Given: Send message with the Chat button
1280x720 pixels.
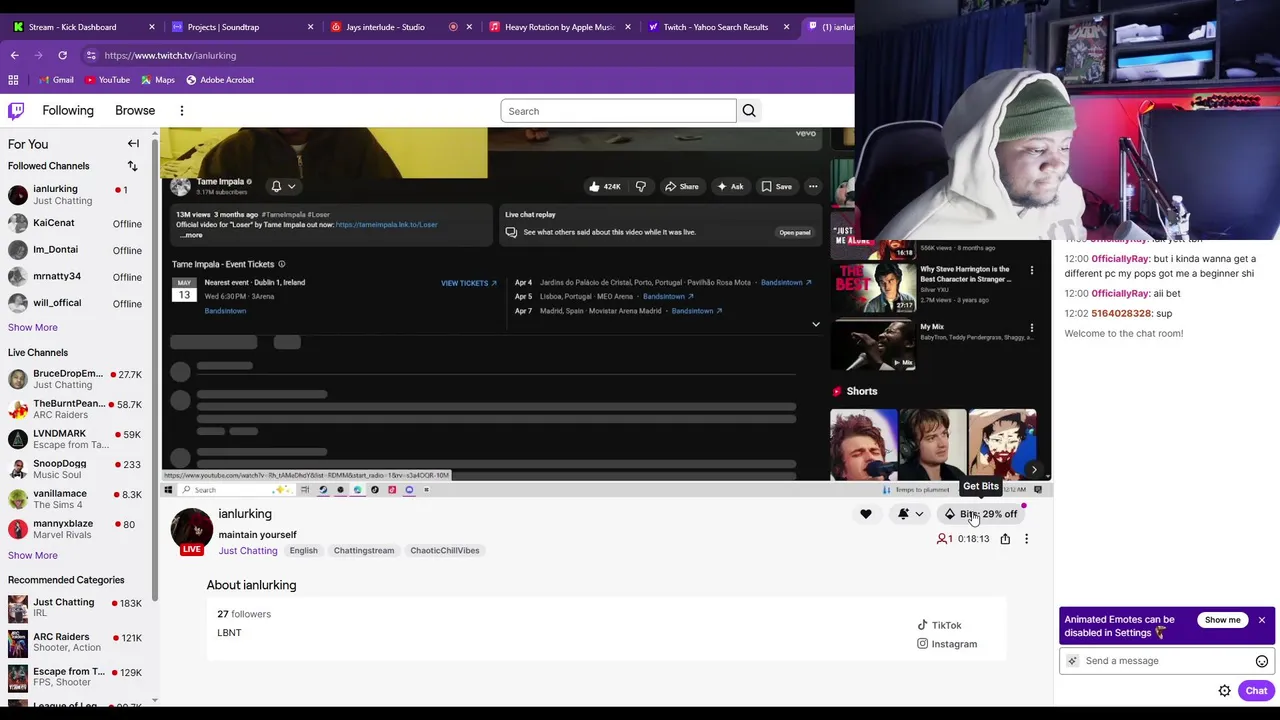Looking at the screenshot, I should pyautogui.click(x=1256, y=691).
